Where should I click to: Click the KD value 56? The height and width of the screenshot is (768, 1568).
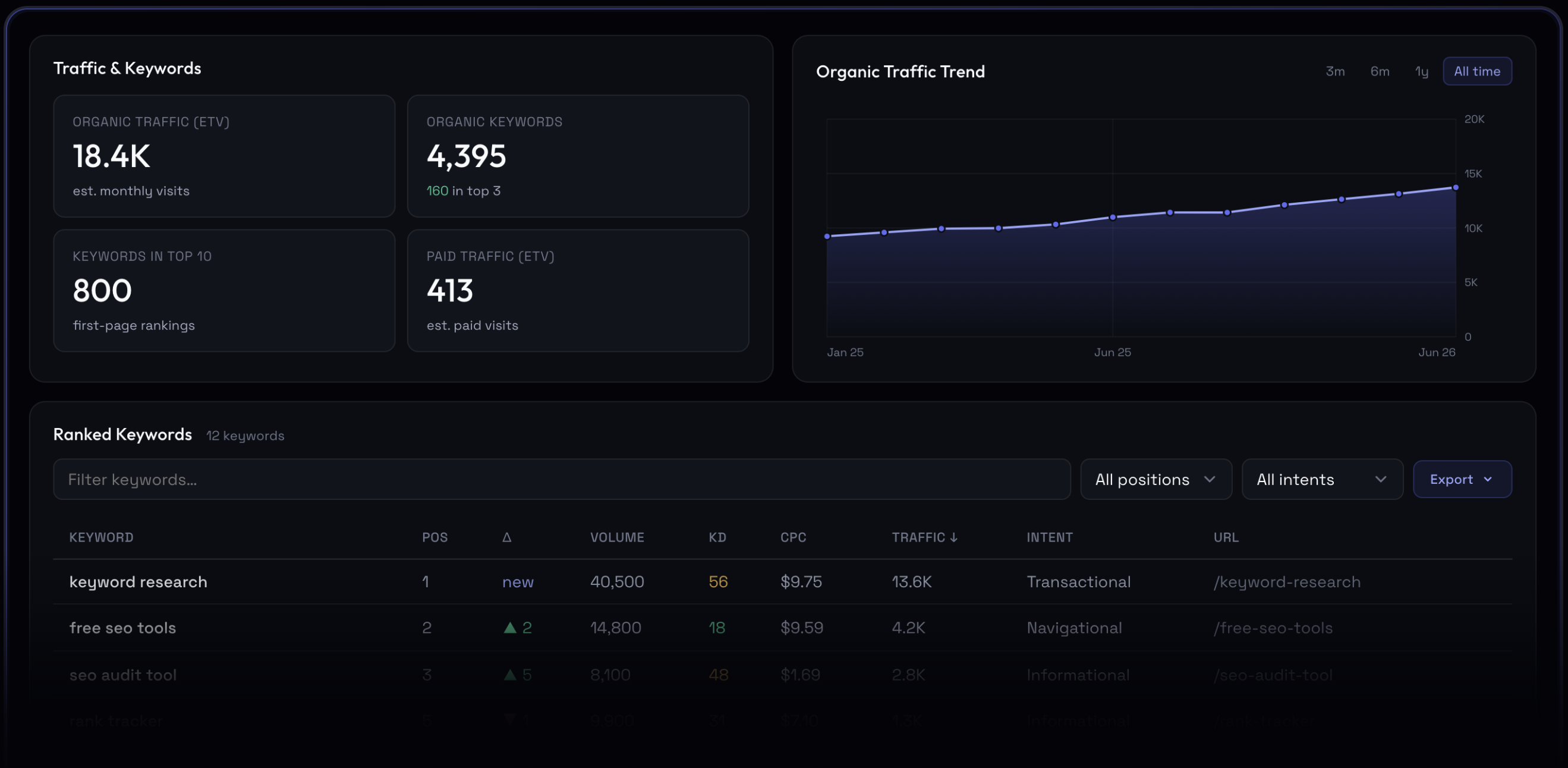click(x=717, y=582)
